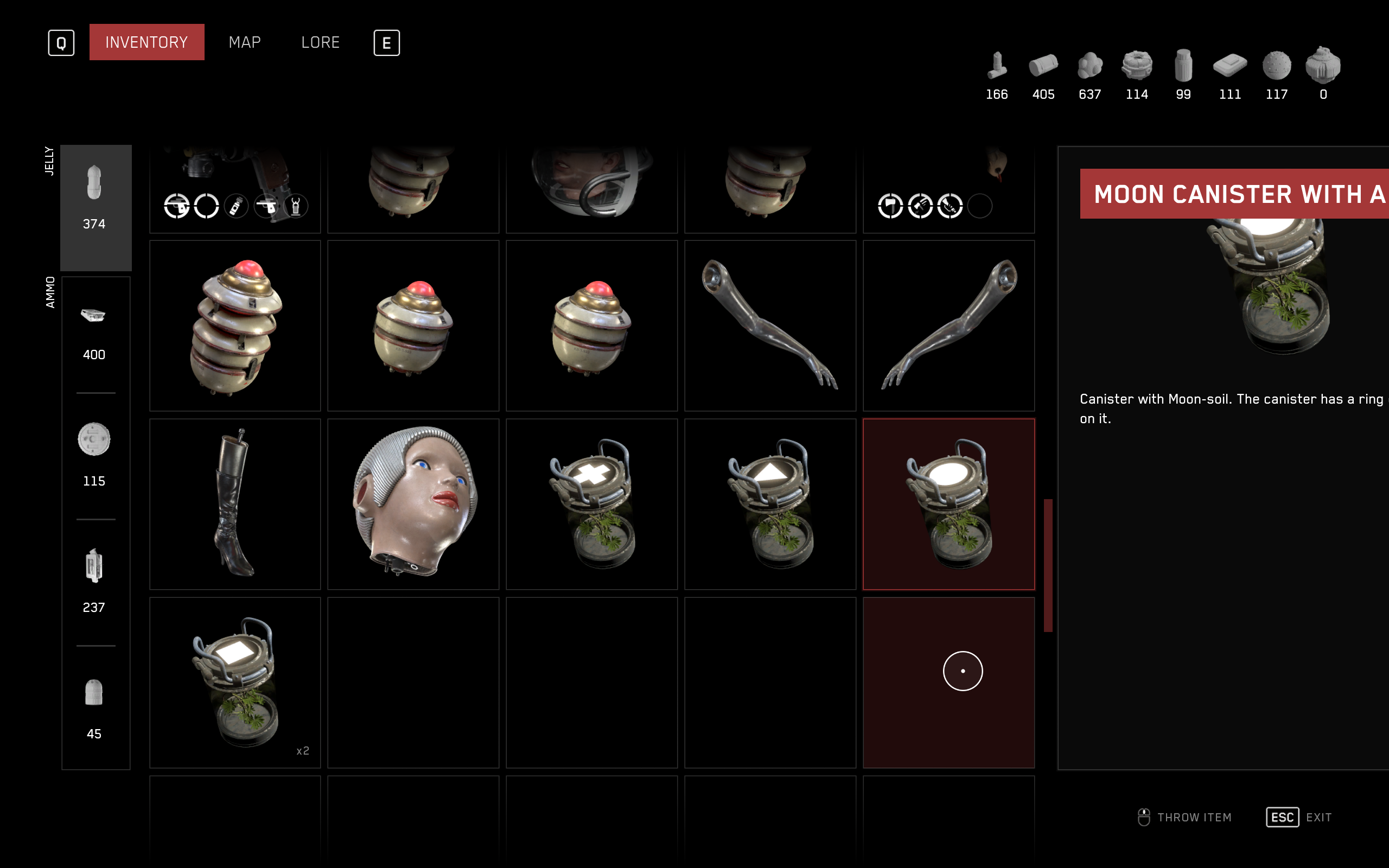
Task: Select the bullet ammo showing 45
Action: pos(94,692)
